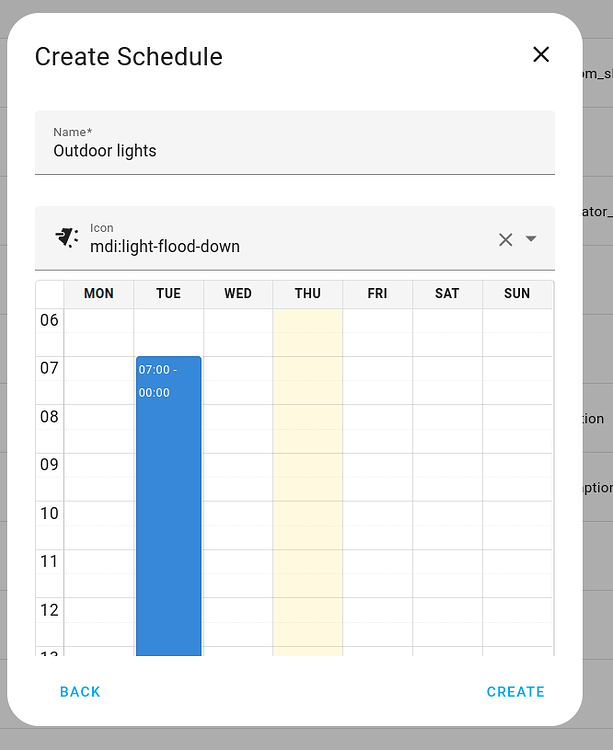The height and width of the screenshot is (750, 613).
Task: Open the Tuesday 07:00 - 00:00 time block
Action: pyautogui.click(x=168, y=506)
